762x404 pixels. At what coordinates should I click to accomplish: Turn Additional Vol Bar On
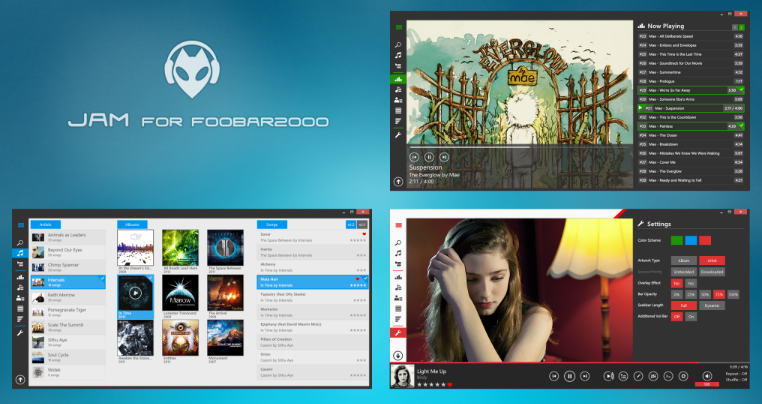[691, 316]
